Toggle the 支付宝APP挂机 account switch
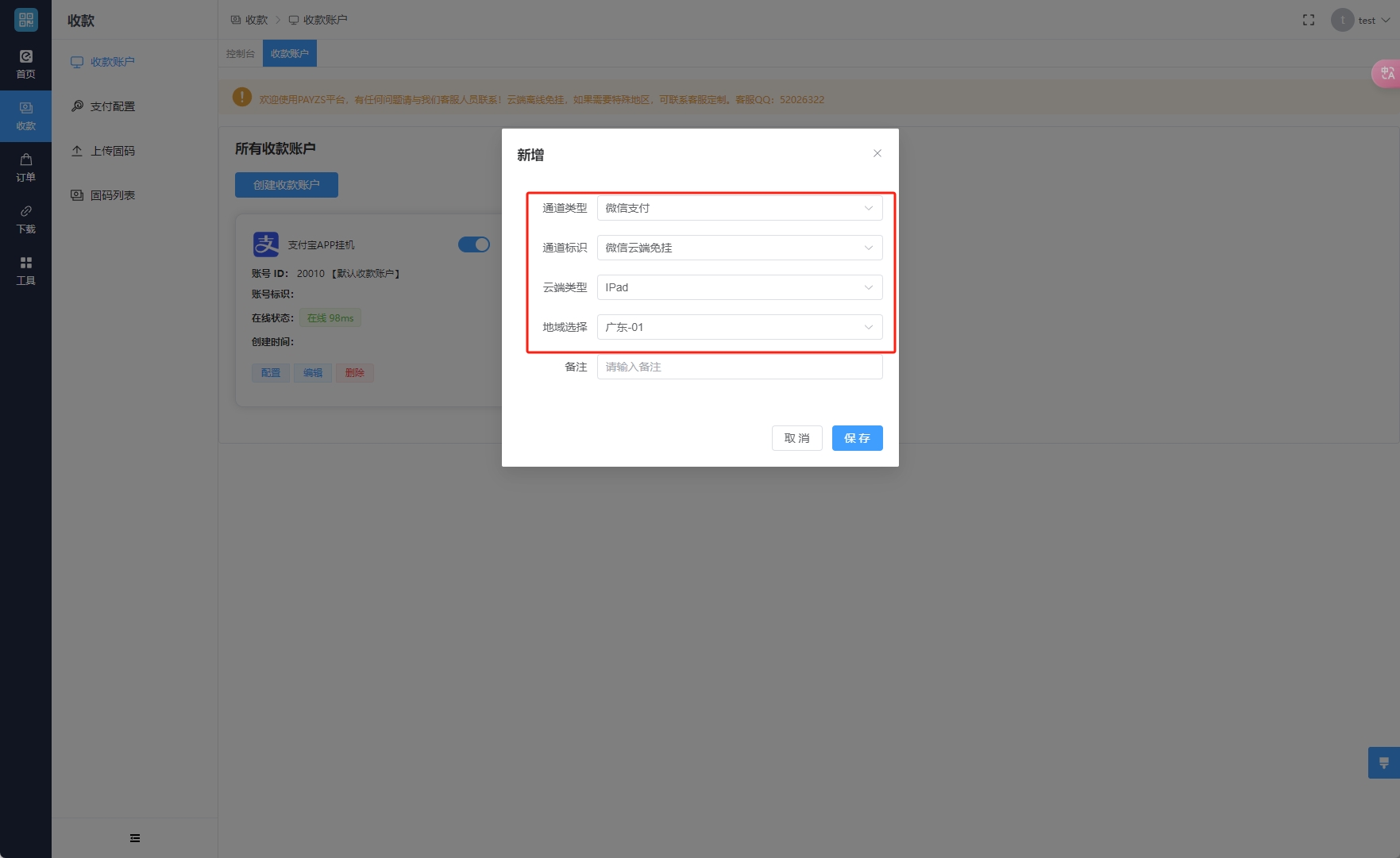The width and height of the screenshot is (1400, 858). [473, 244]
